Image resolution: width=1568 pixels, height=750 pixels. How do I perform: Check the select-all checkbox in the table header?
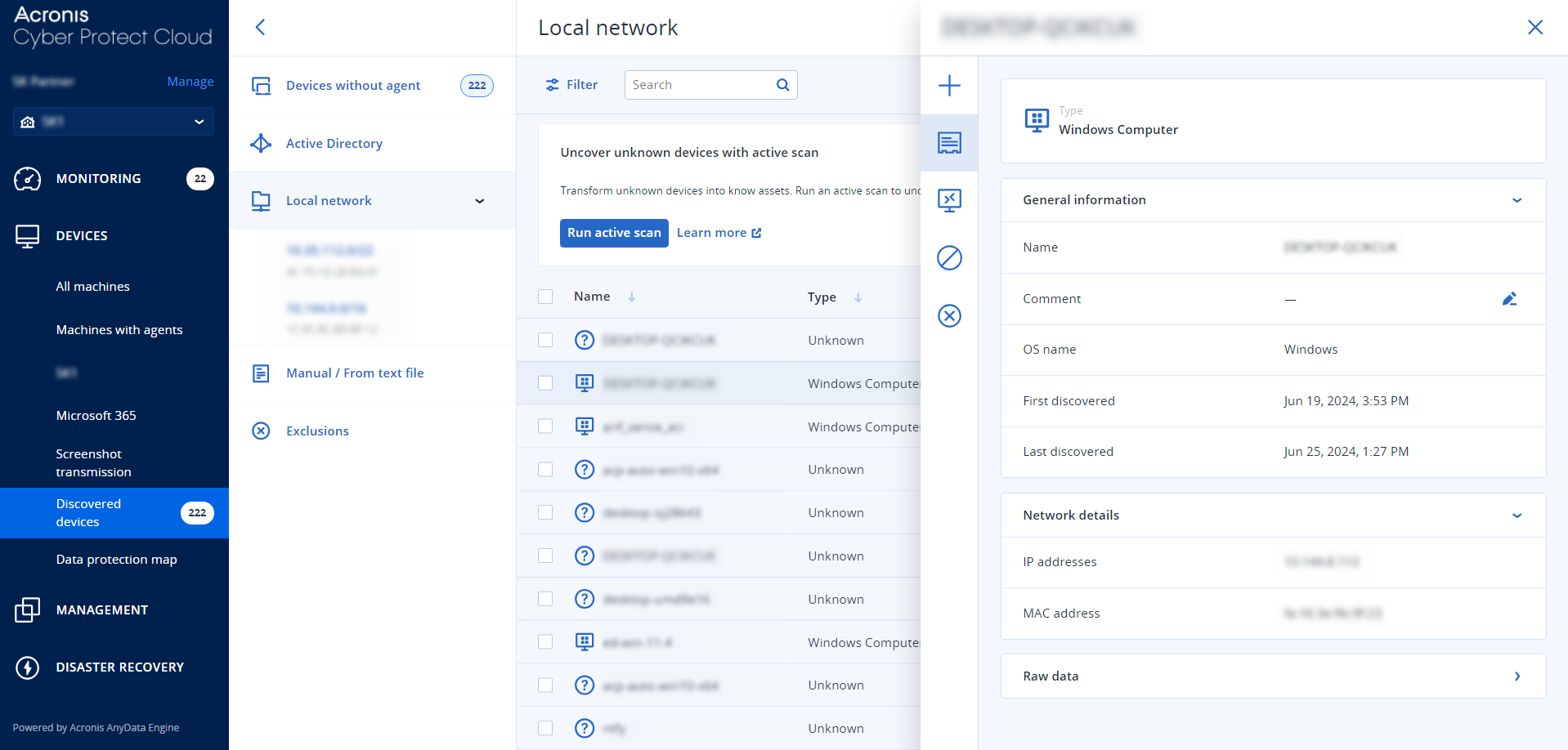[x=545, y=297]
